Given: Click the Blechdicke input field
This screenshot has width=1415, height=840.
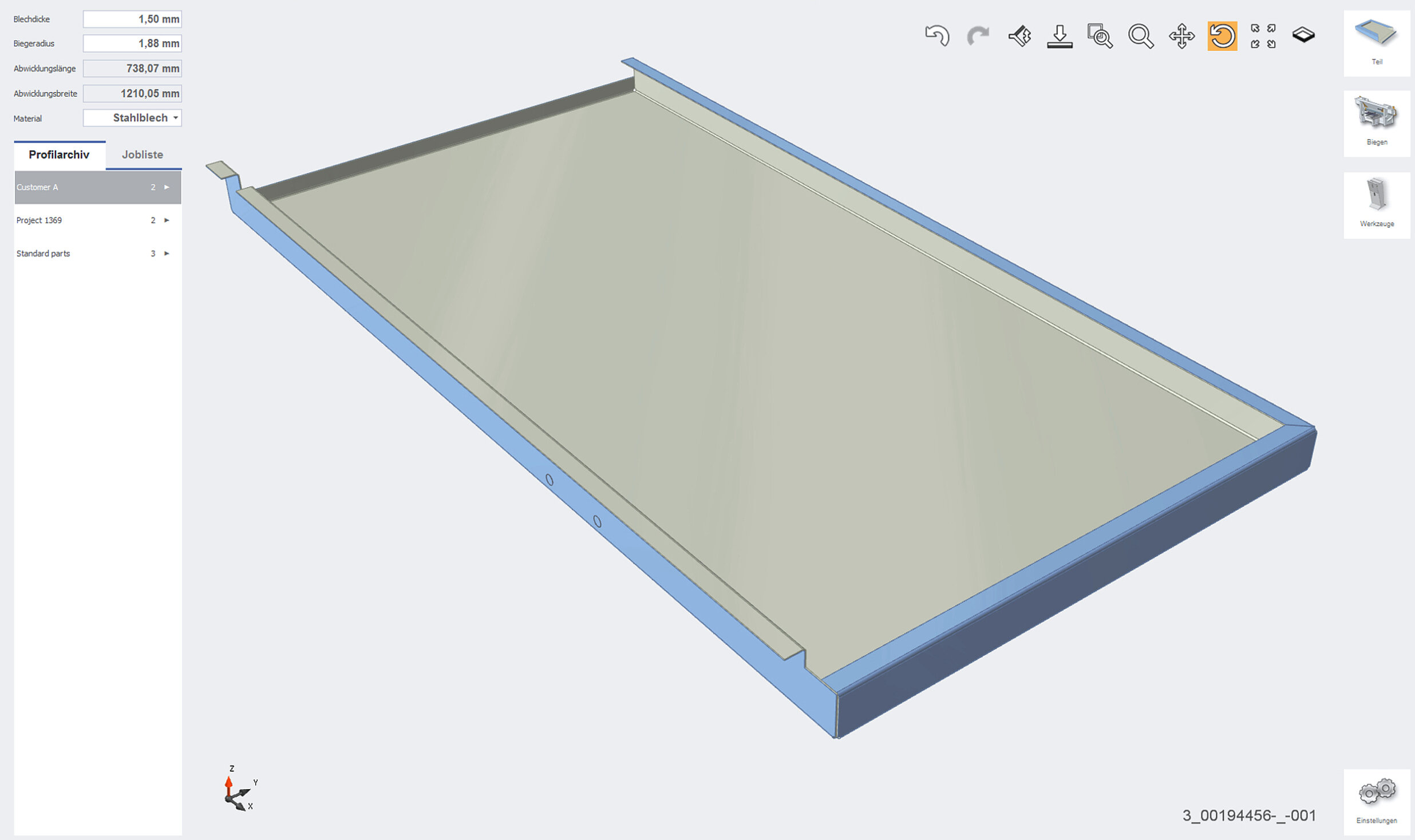Looking at the screenshot, I should [132, 19].
